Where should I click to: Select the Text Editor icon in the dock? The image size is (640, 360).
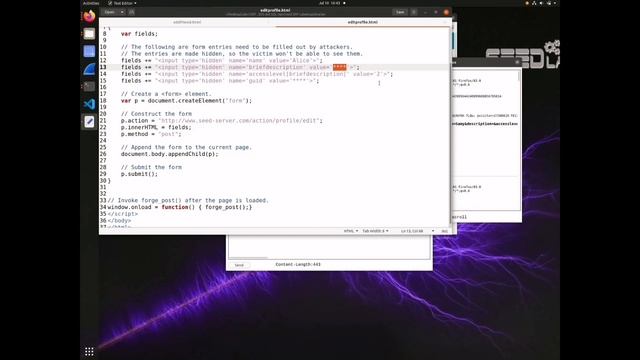89,122
